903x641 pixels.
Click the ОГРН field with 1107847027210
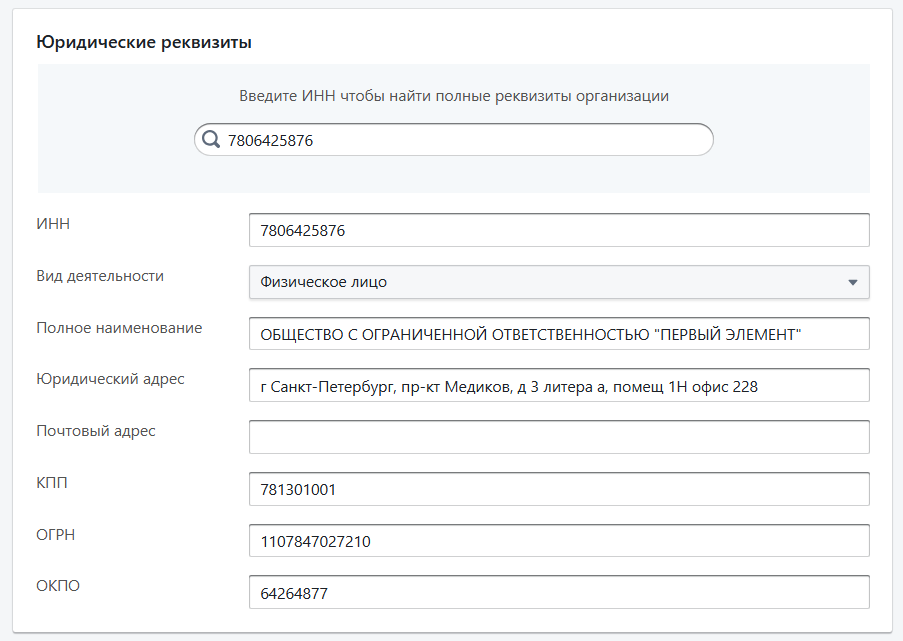coord(558,541)
